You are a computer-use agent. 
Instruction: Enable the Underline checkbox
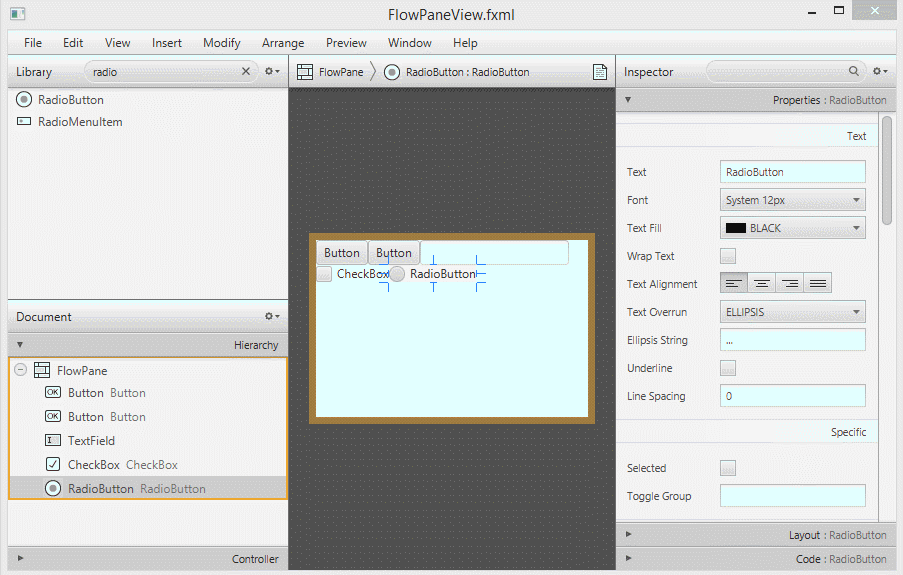728,368
